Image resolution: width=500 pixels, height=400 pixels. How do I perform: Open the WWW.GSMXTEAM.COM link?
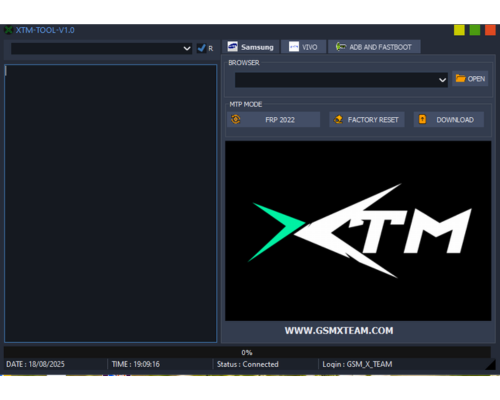[339, 331]
